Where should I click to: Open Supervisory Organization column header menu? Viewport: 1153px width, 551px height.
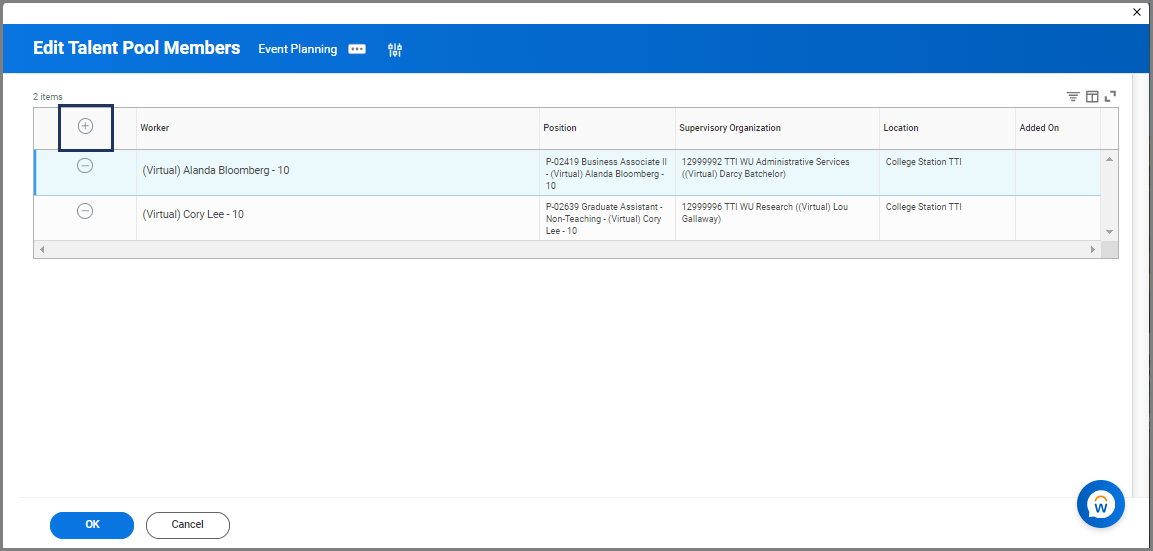pyautogui.click(x=730, y=128)
